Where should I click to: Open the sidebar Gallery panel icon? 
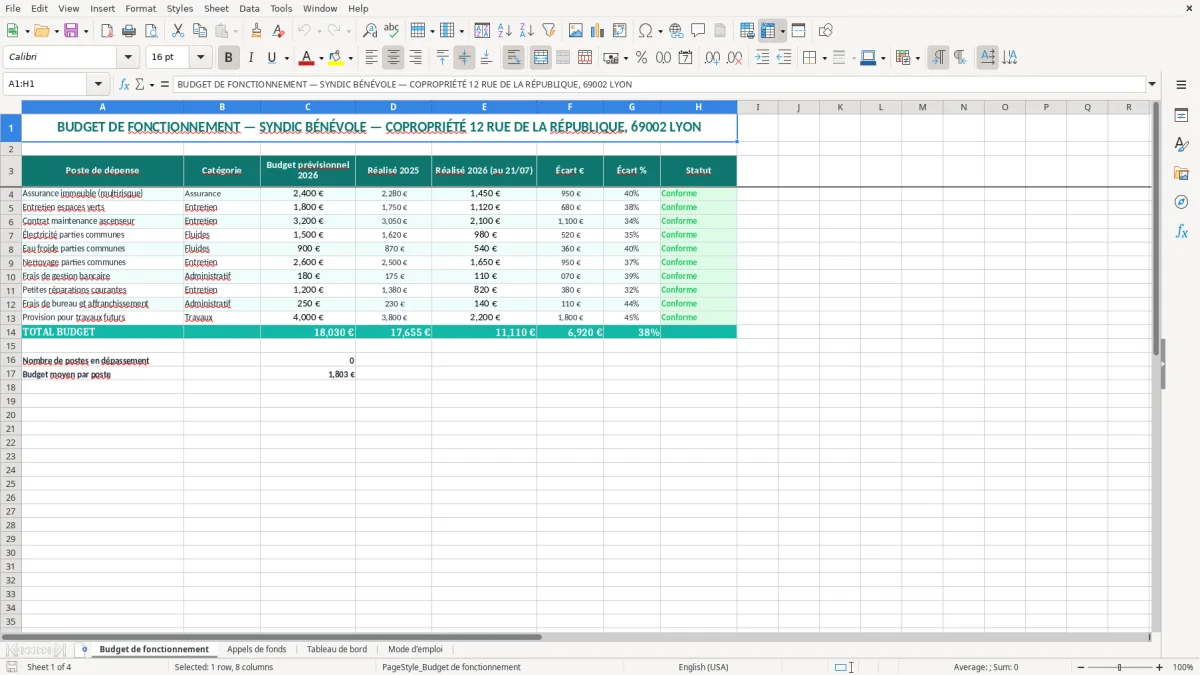1181,173
